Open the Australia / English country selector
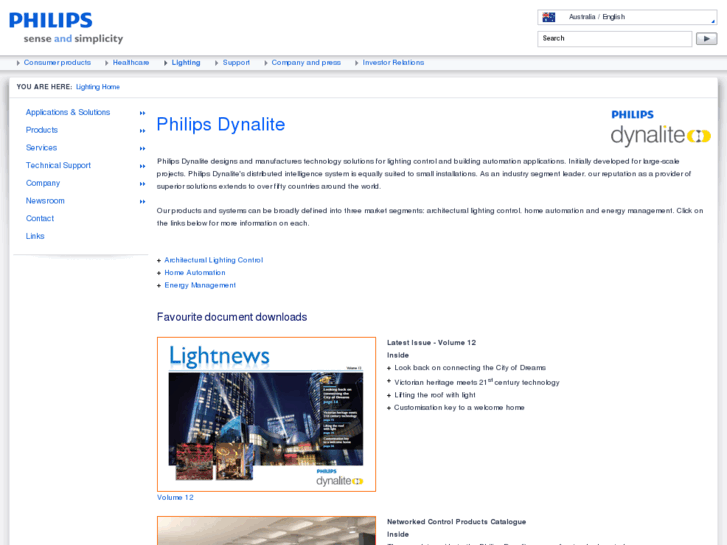The height and width of the screenshot is (545, 727). [627, 17]
